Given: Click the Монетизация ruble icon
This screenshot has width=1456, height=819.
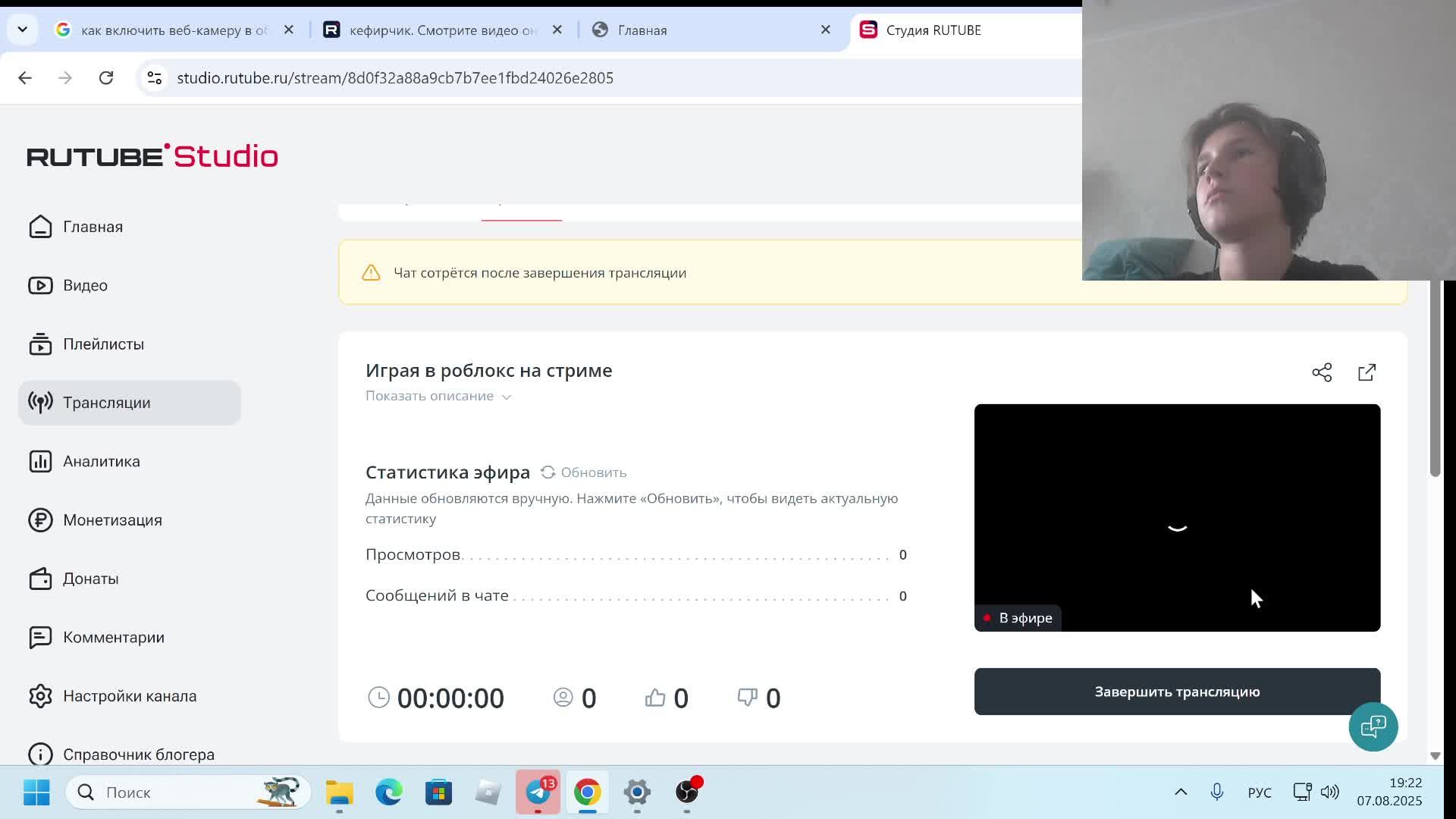Looking at the screenshot, I should click(x=40, y=520).
